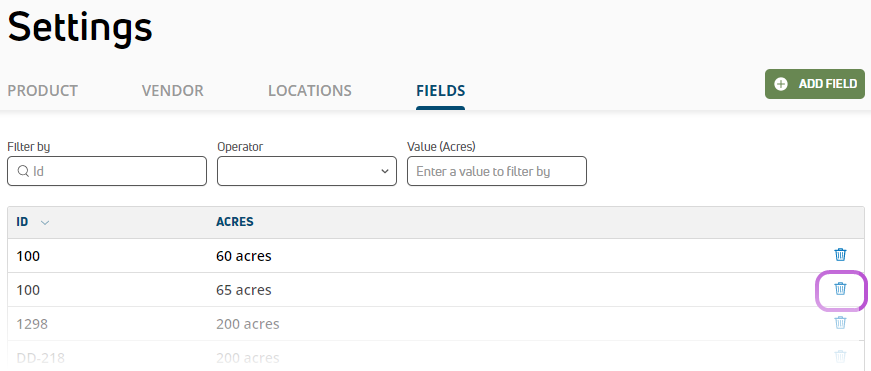Open the Vendor tab
Screen dimensions: 871x371
172,91
